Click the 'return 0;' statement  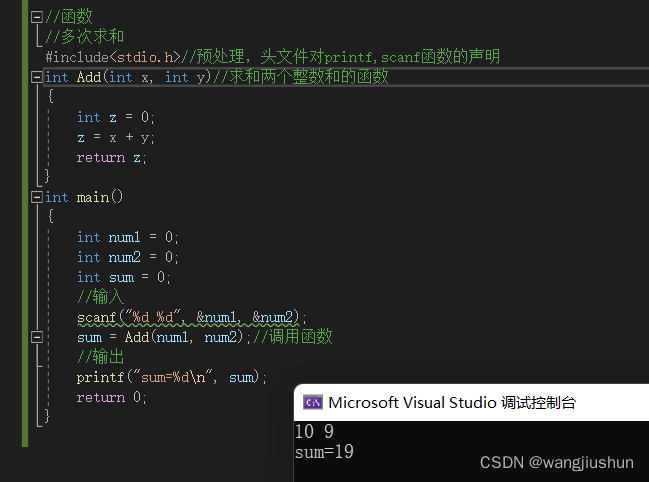pos(111,398)
